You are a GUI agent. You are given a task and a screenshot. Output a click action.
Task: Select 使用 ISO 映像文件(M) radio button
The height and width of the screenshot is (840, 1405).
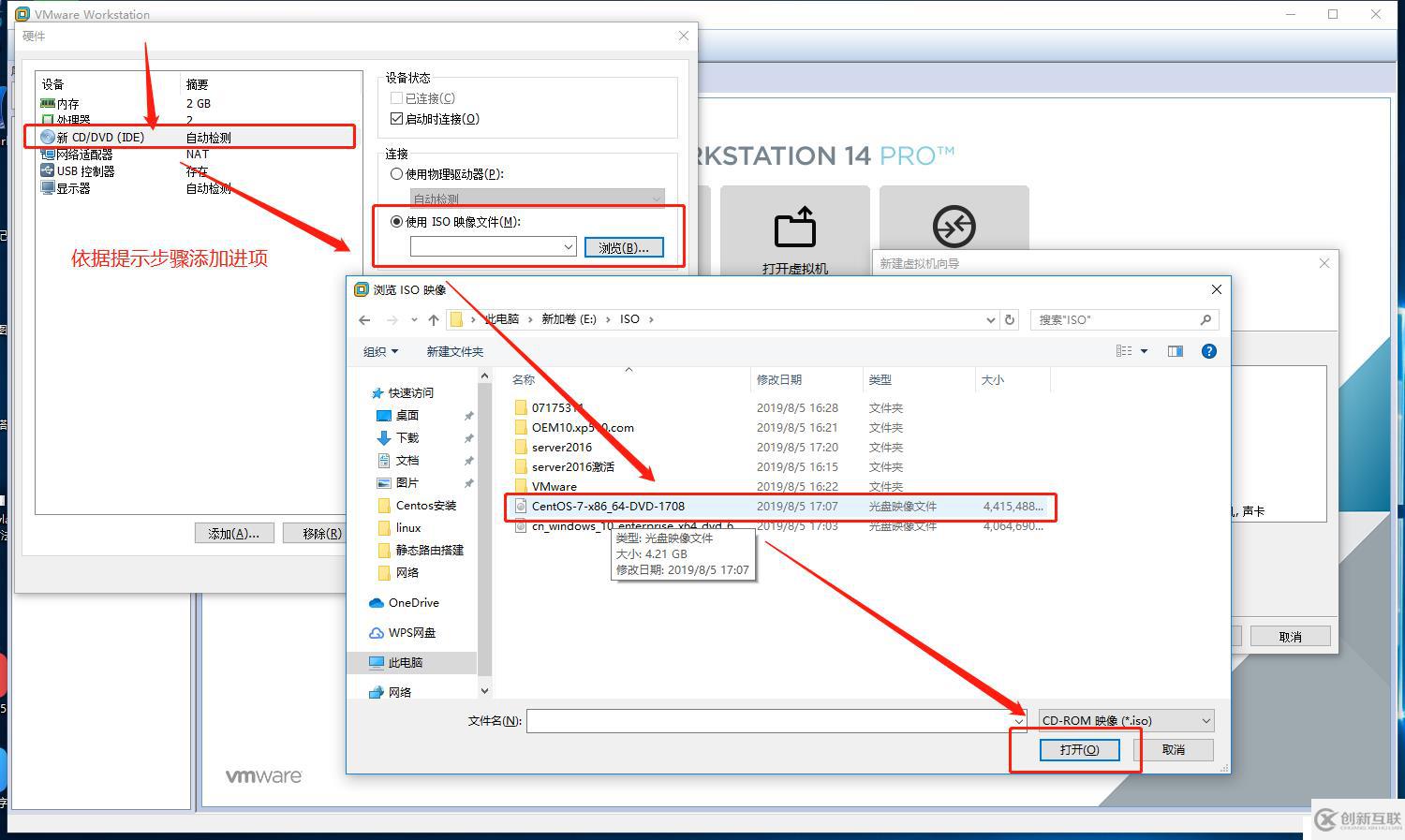pyautogui.click(x=397, y=222)
